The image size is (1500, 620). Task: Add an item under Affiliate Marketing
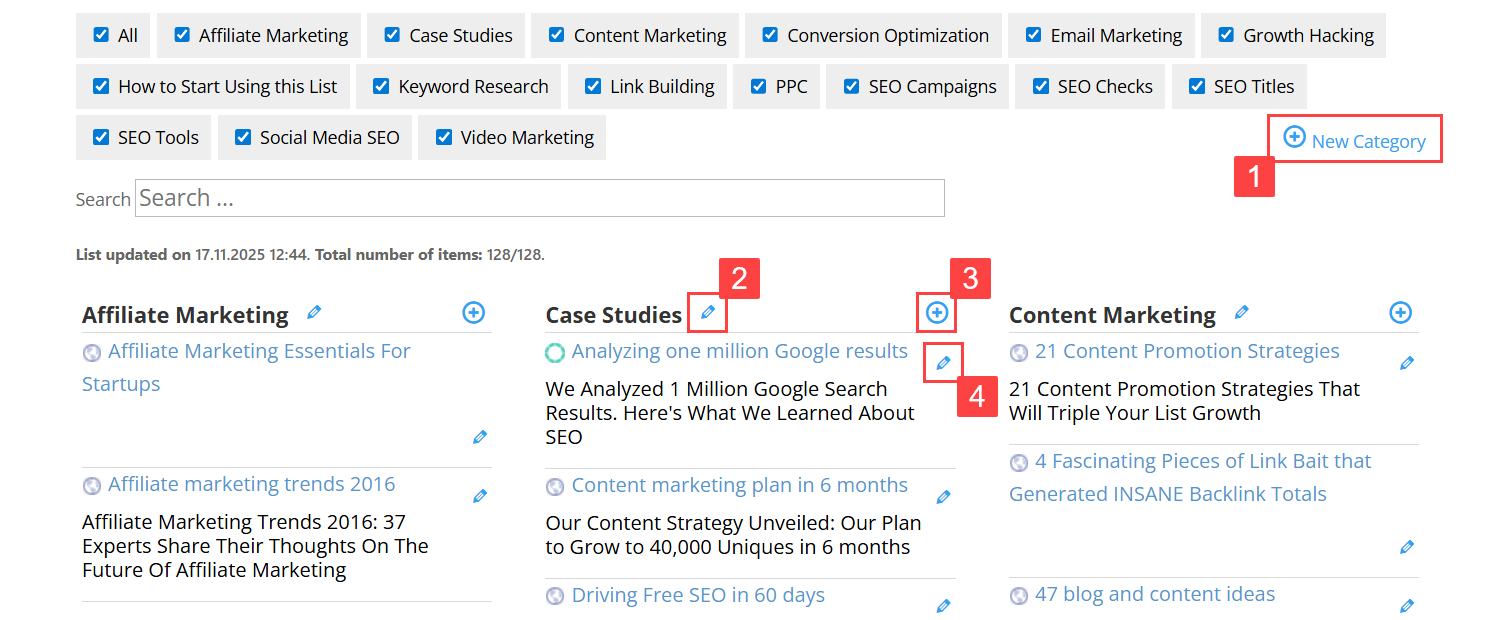click(473, 312)
